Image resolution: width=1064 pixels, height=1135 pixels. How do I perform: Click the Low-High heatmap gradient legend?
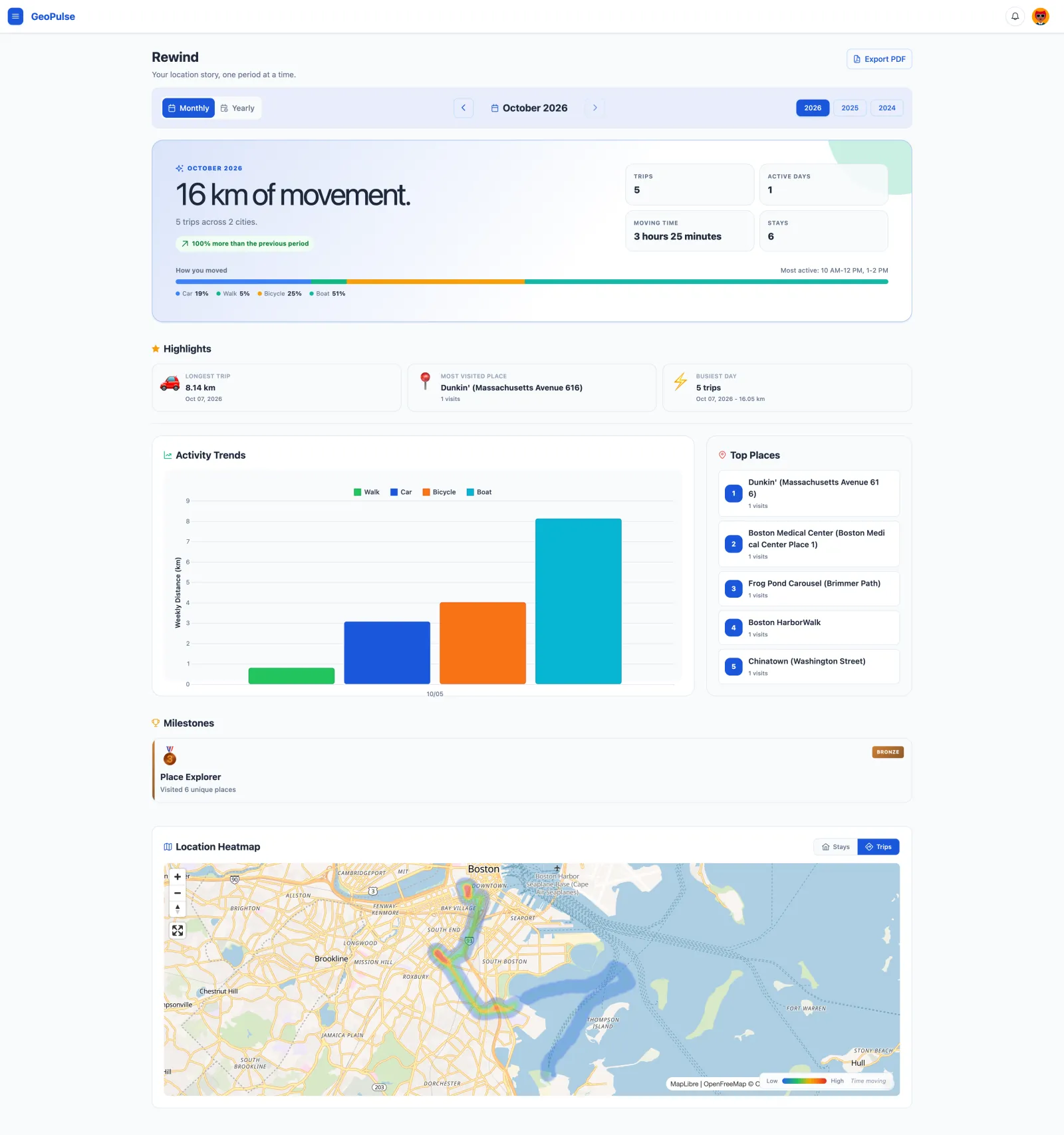pos(805,1081)
